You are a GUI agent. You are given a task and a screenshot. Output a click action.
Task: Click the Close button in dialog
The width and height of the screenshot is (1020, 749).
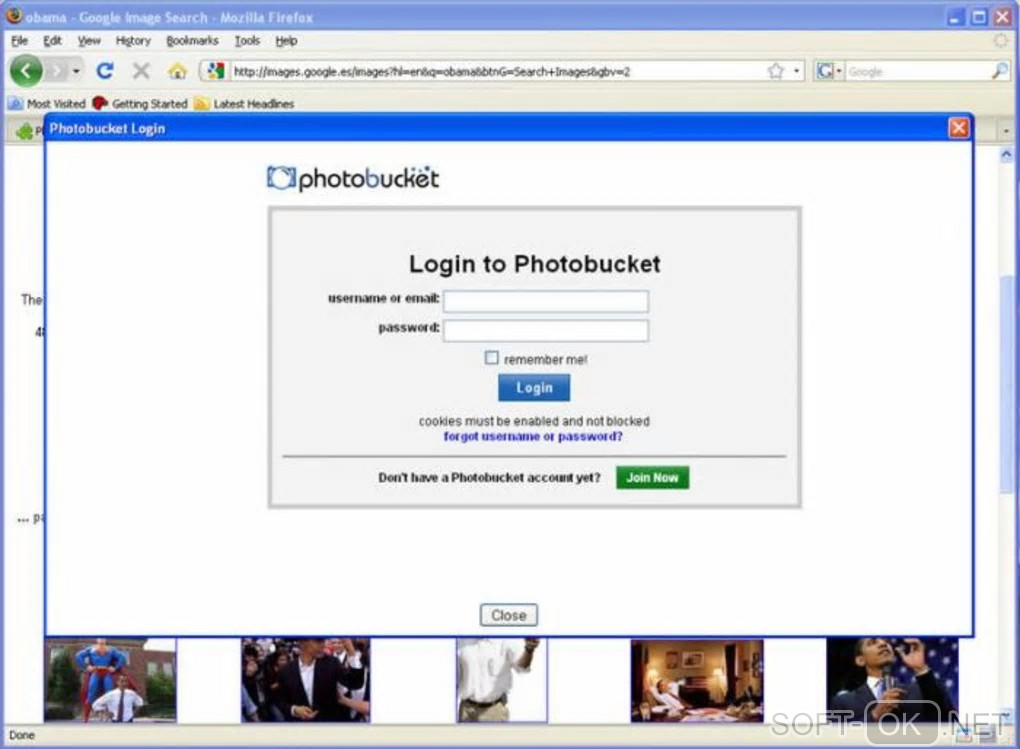(509, 615)
